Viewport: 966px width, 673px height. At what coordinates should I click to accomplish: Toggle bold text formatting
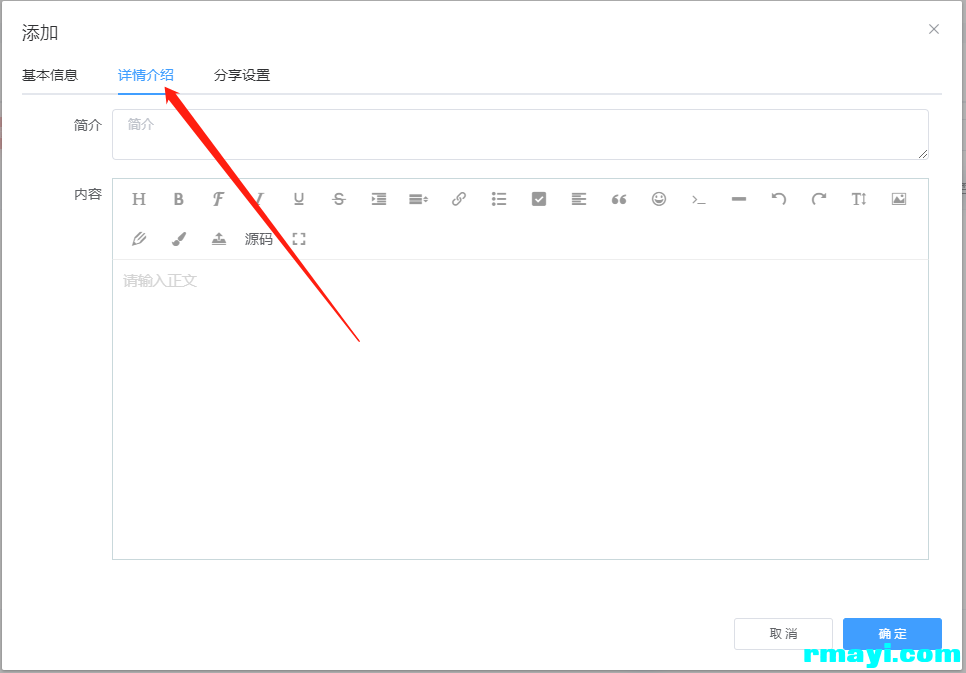pyautogui.click(x=179, y=199)
